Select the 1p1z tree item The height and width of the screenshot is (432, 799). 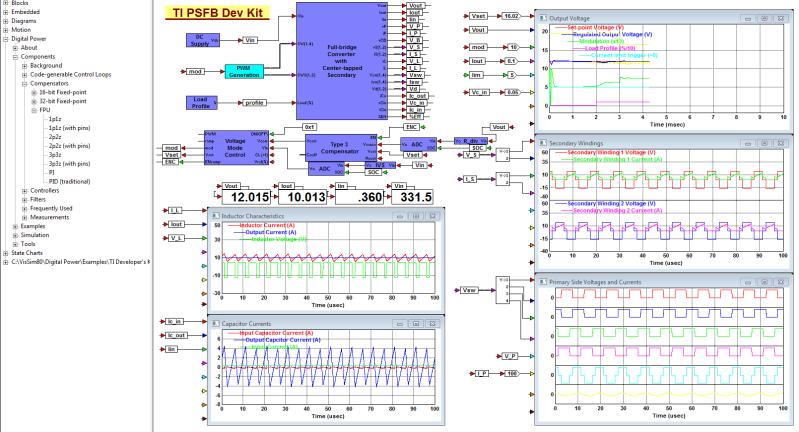[x=55, y=119]
